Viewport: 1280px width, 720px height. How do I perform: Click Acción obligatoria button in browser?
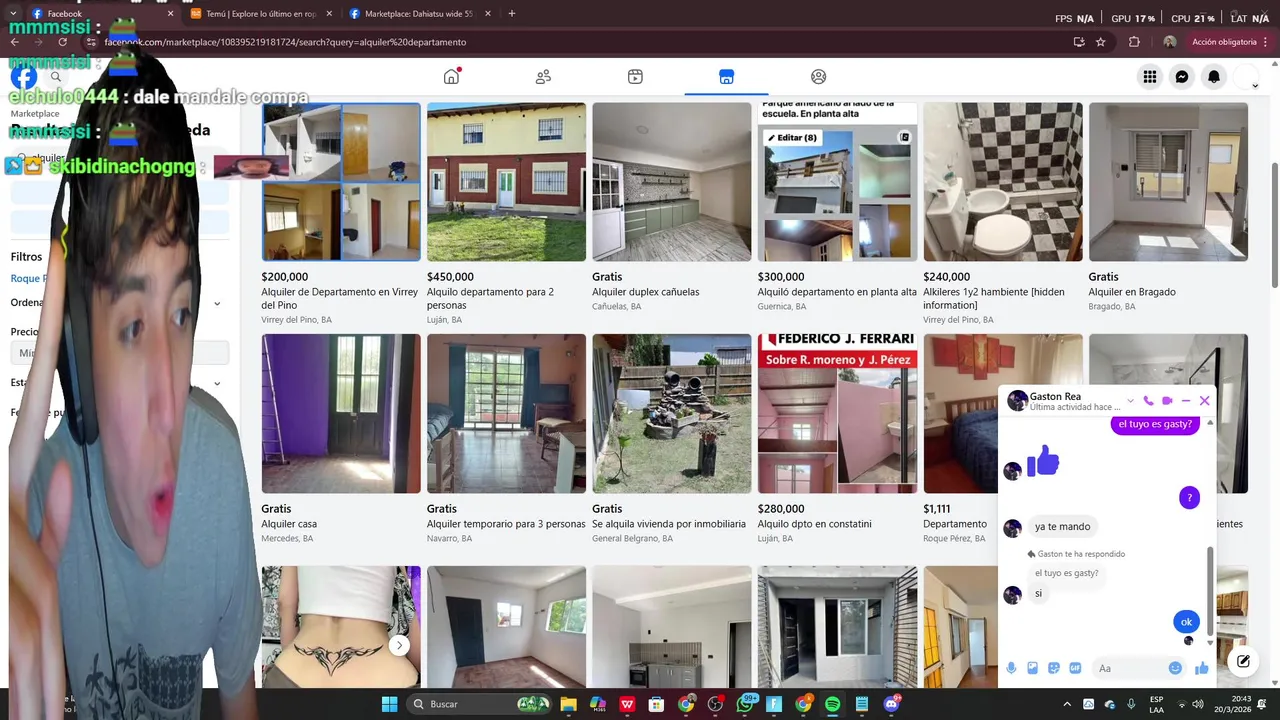pos(1224,42)
